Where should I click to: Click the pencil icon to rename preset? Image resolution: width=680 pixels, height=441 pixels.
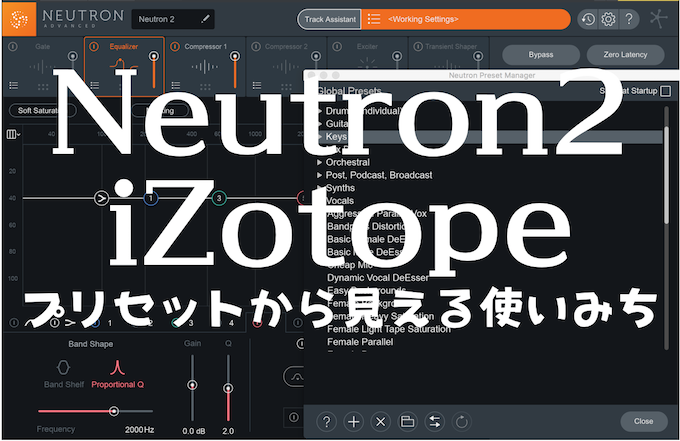(x=206, y=19)
